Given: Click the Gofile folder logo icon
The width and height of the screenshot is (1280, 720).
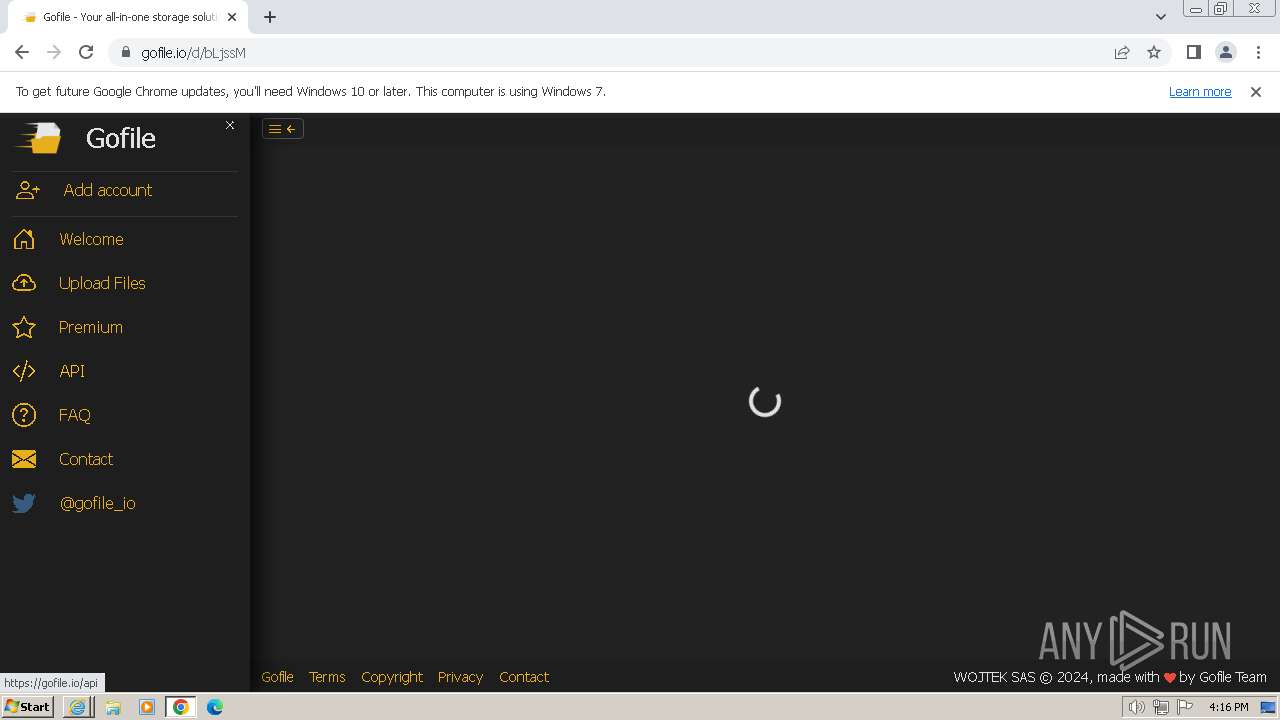Looking at the screenshot, I should coord(38,137).
